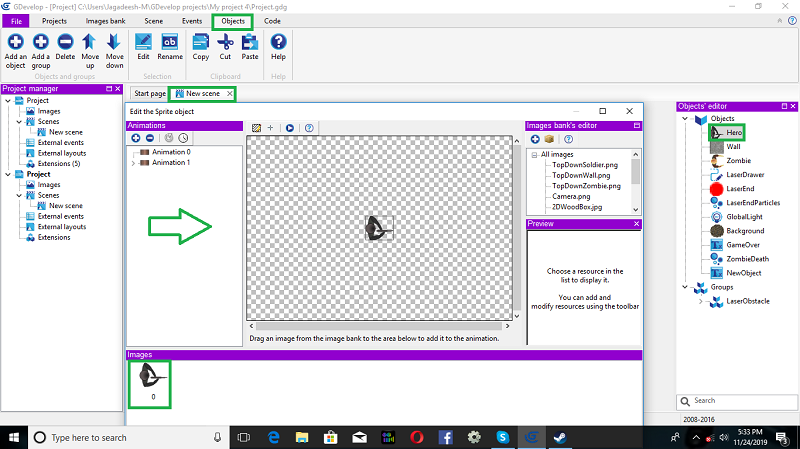Add image in Images bank's editor
800x449 pixels.
pos(535,139)
